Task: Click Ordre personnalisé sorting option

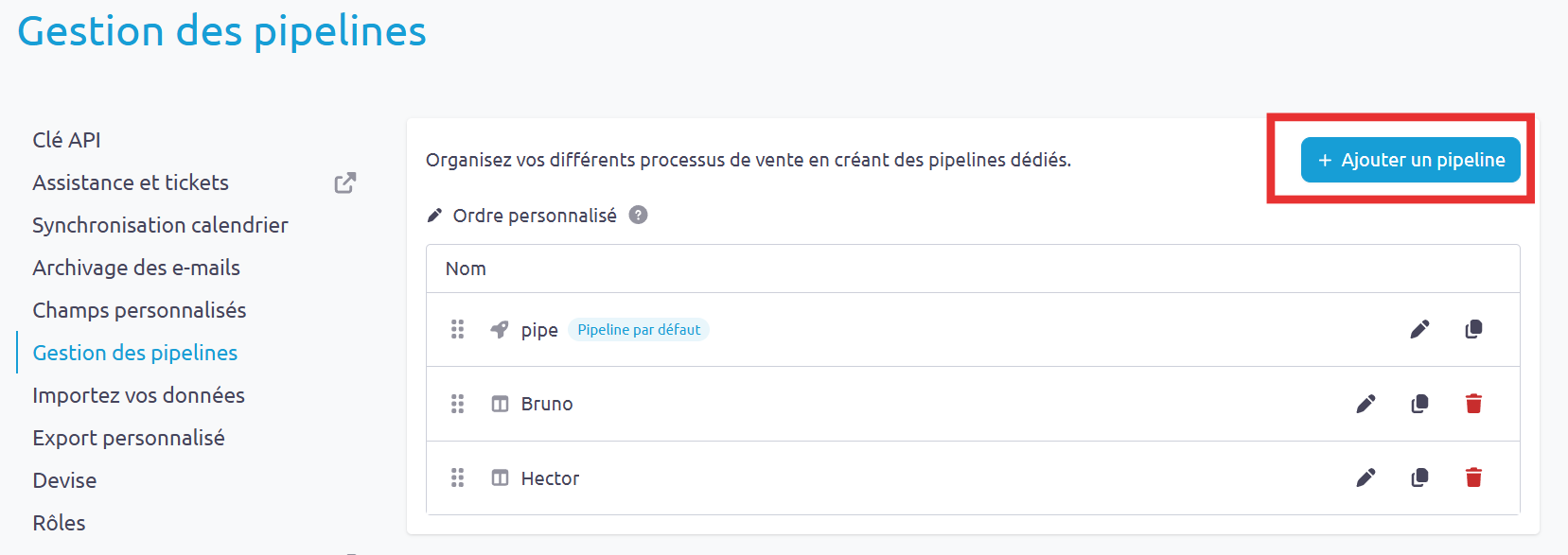Action: pyautogui.click(x=535, y=216)
